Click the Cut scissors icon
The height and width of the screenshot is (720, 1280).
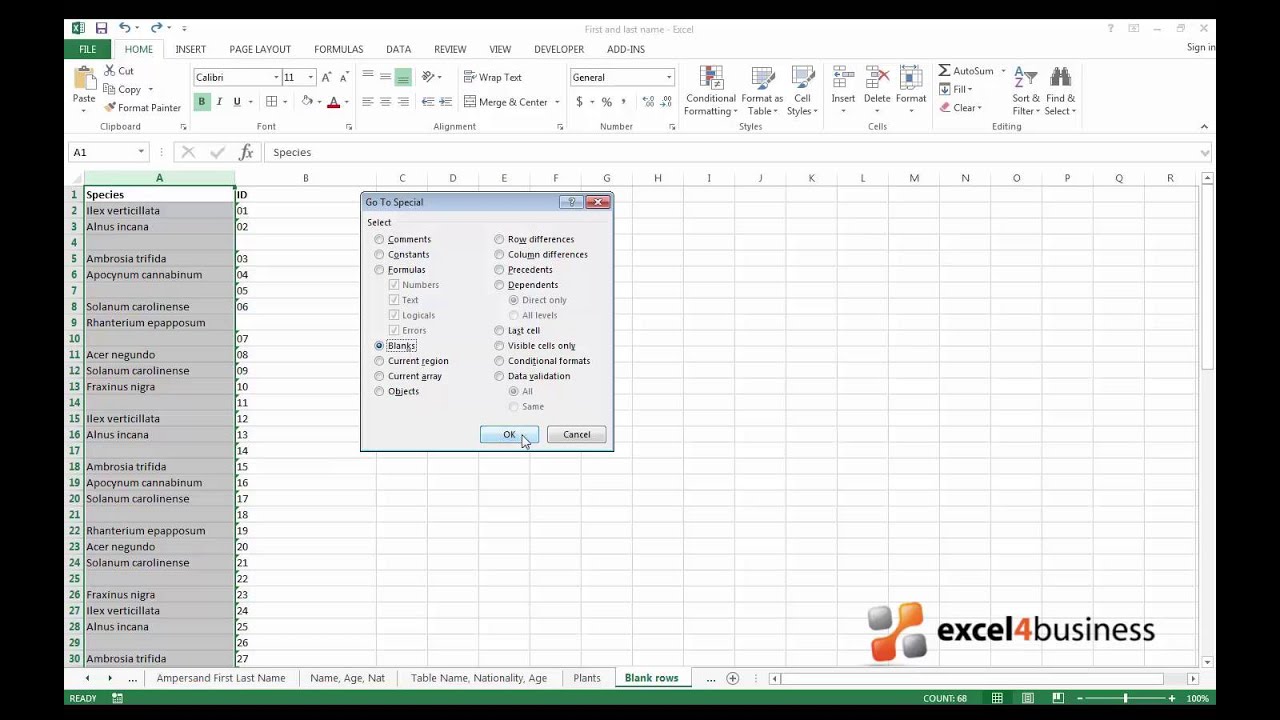(110, 71)
